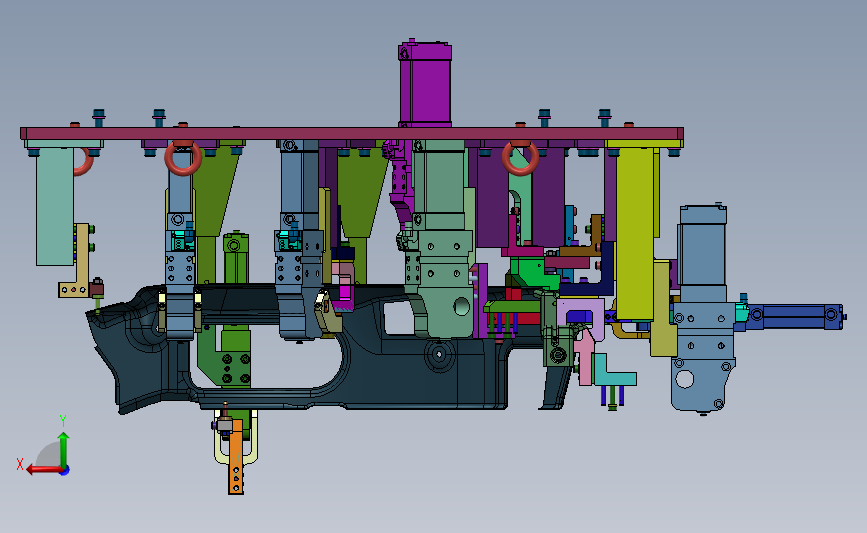Pick the red lifting ring on the right
Image resolution: width=867 pixels, height=533 pixels.
(x=520, y=158)
